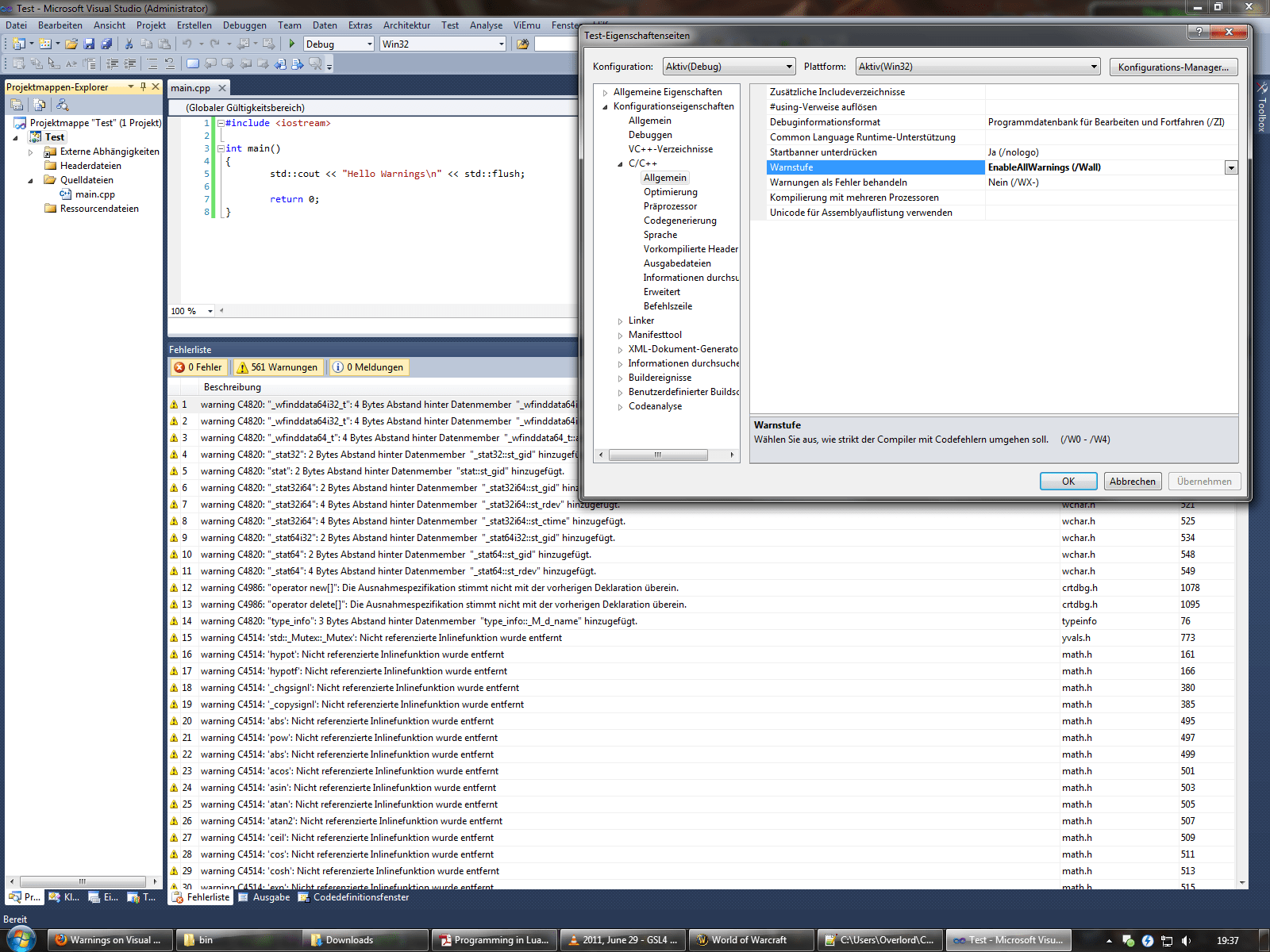
Task: Close the main.cpp editor tab
Action: coord(222,88)
